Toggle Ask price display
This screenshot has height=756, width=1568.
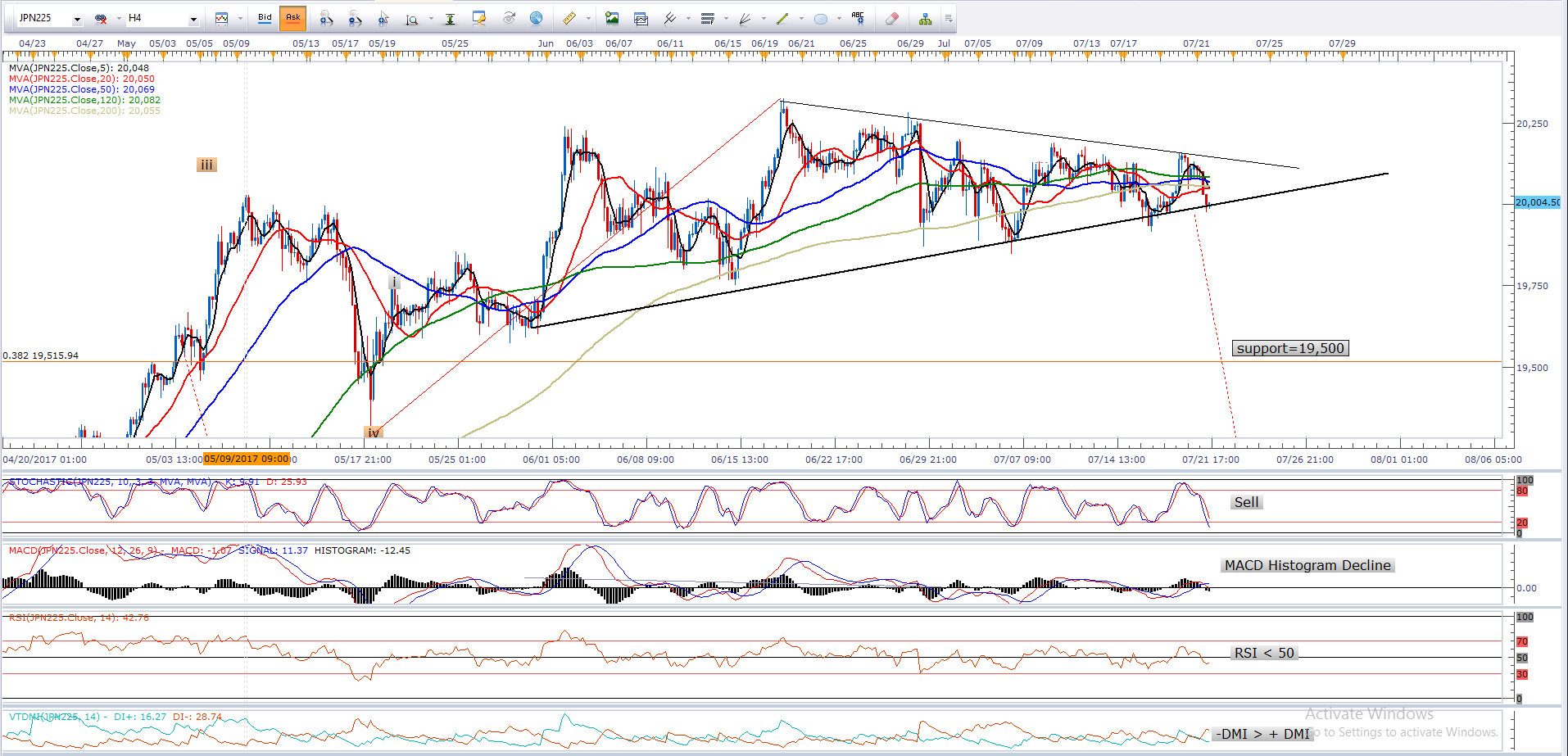pos(292,18)
